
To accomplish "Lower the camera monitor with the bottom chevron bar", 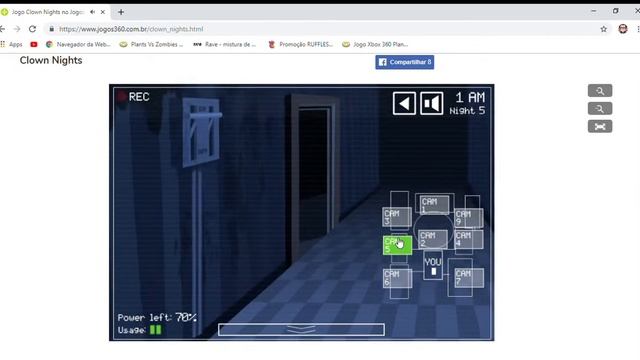I will 301,329.
